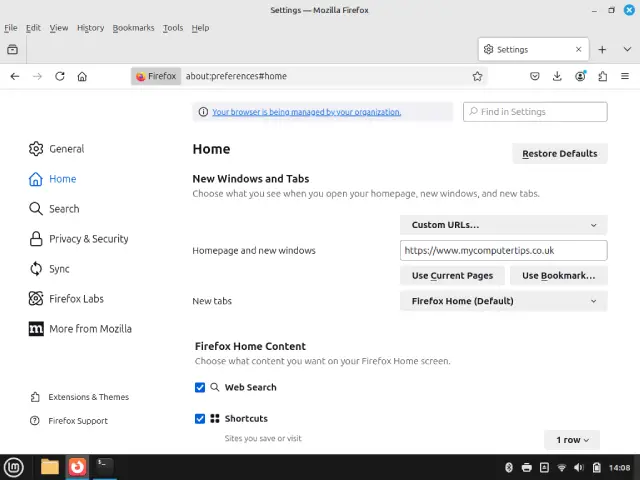Open the hamburger application menu
The height and width of the screenshot is (480, 640).
625,76
